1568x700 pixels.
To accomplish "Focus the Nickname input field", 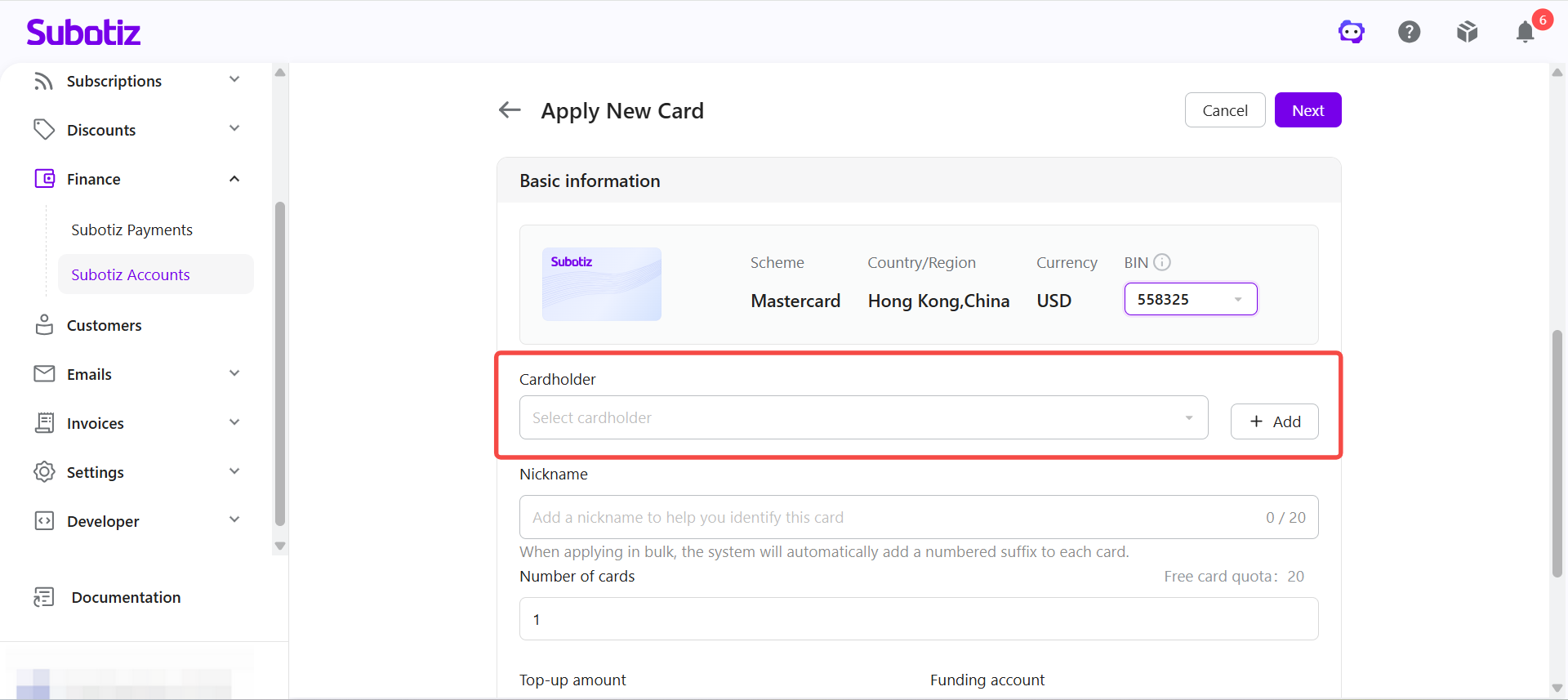I will pyautogui.click(x=919, y=517).
